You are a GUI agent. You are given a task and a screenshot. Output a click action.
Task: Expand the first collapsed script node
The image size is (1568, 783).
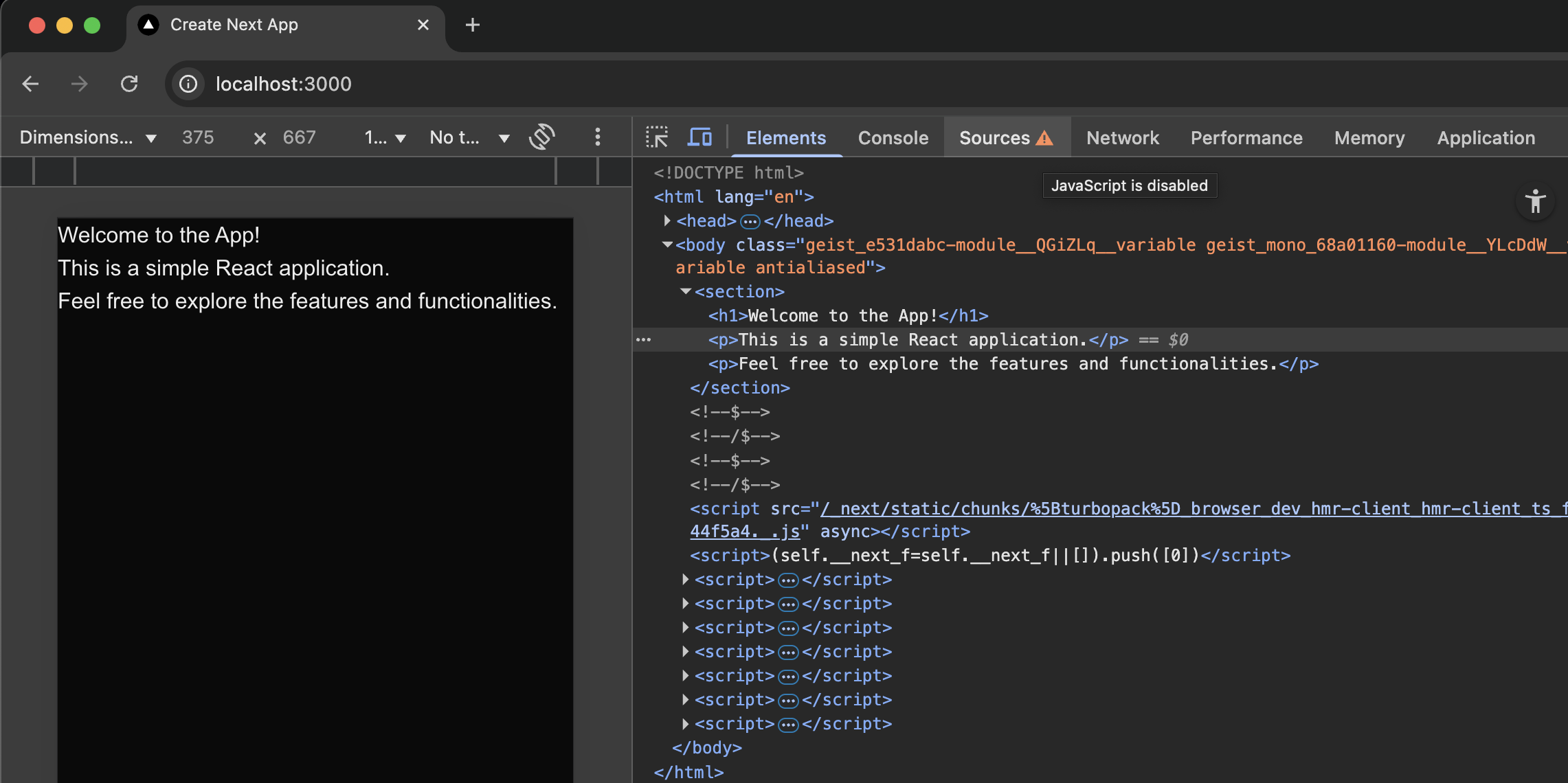[x=685, y=579]
